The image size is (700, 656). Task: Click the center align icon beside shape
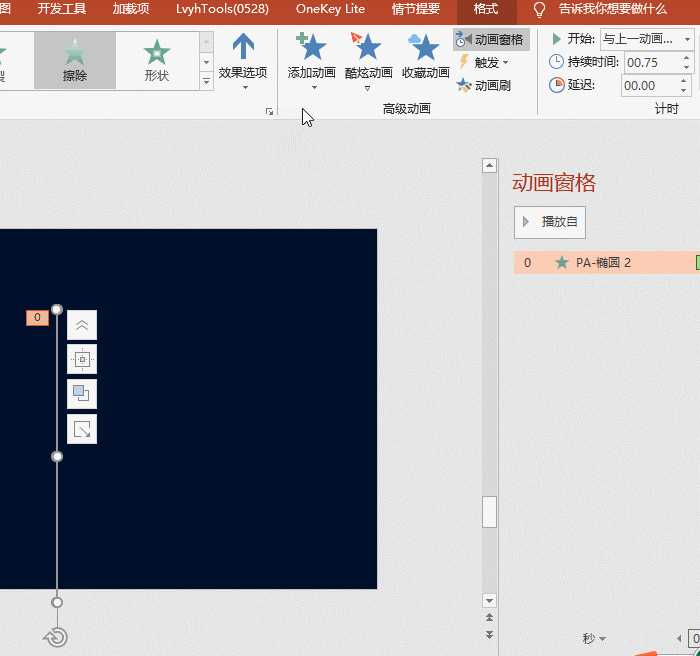point(82,359)
